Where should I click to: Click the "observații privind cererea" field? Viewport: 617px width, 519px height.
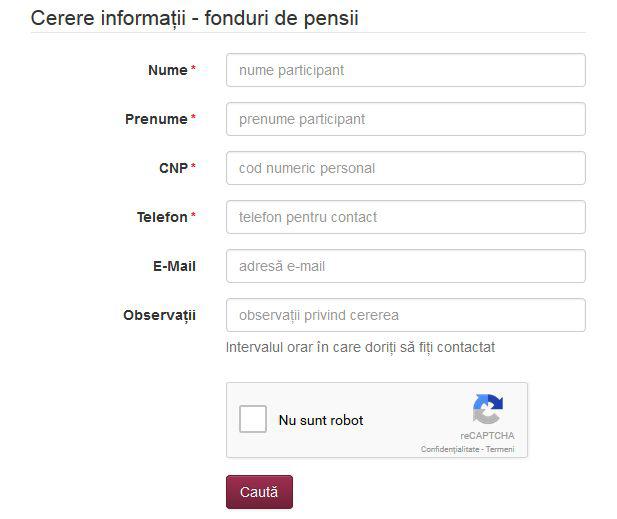click(405, 315)
